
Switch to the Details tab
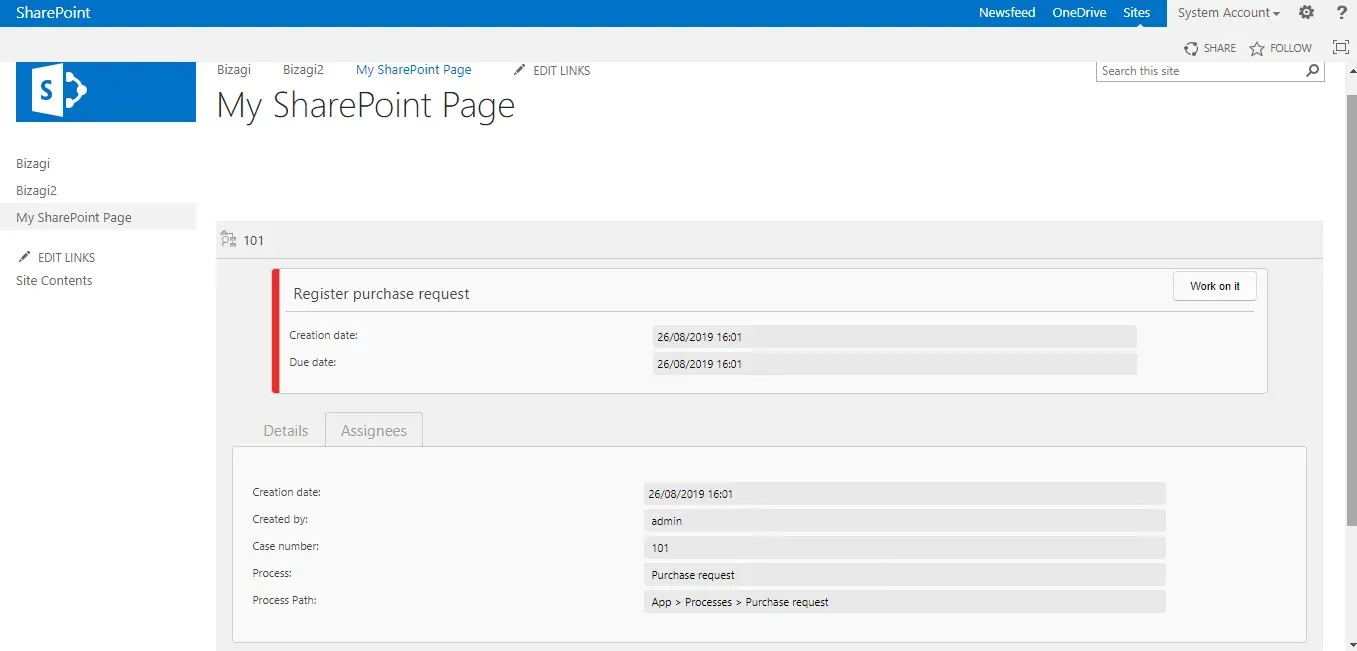pos(286,430)
